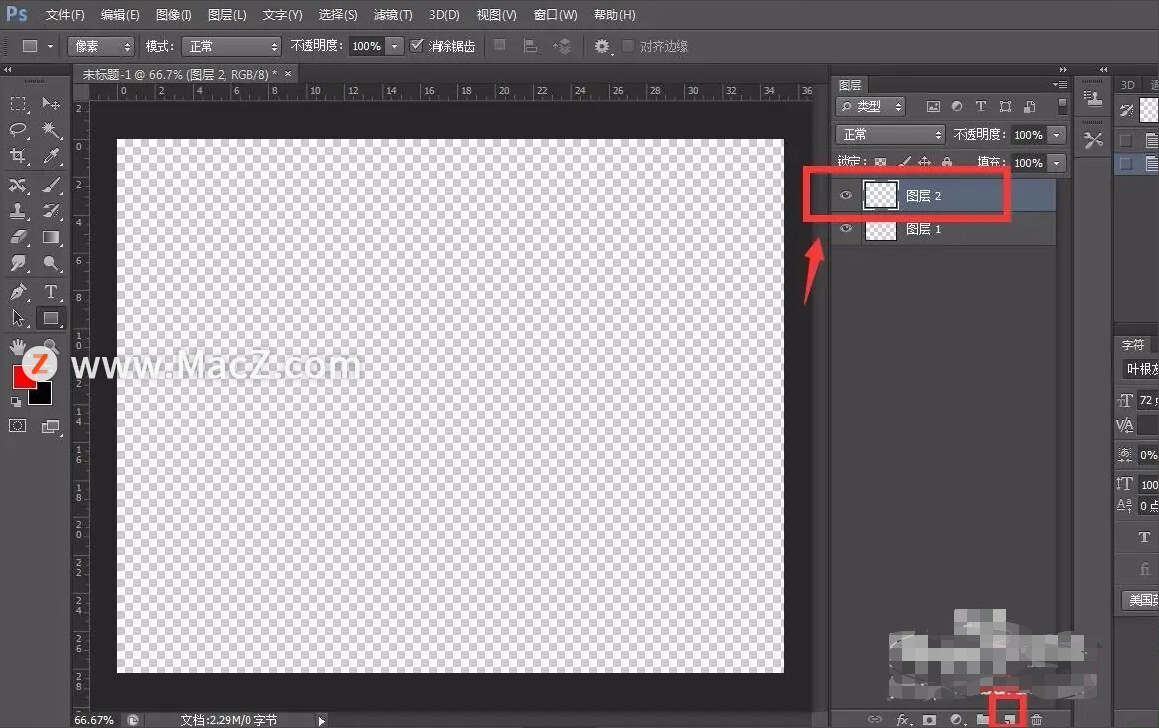The image size is (1159, 728).
Task: Select the Pen tool
Action: [x=18, y=292]
